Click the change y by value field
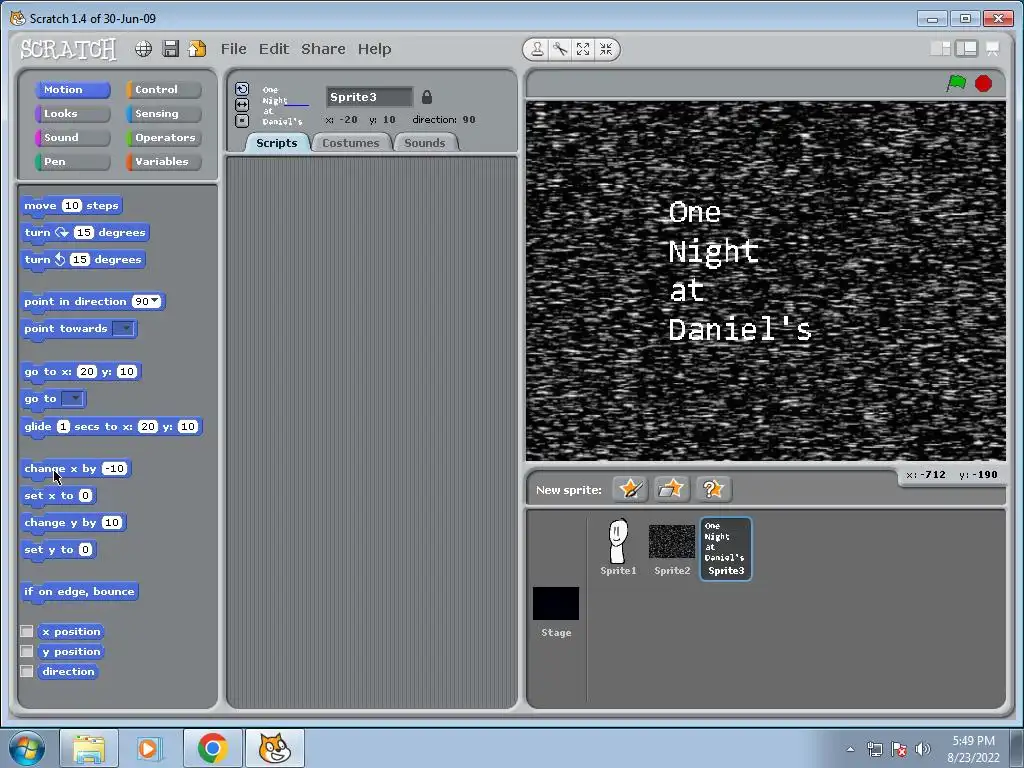The width and height of the screenshot is (1024, 768). (112, 522)
